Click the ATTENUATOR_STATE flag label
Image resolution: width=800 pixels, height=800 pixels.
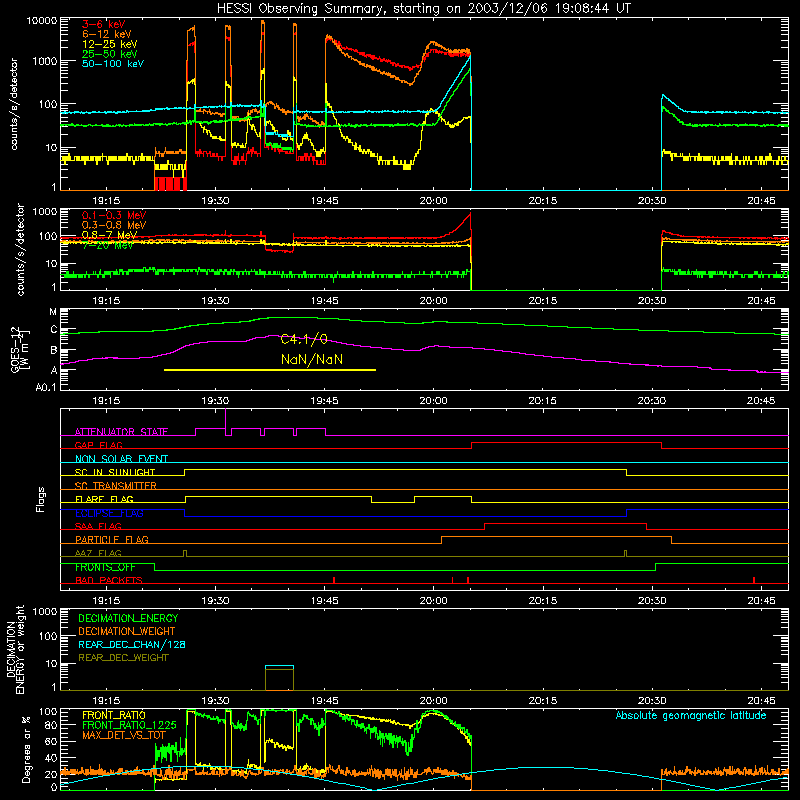click(121, 432)
